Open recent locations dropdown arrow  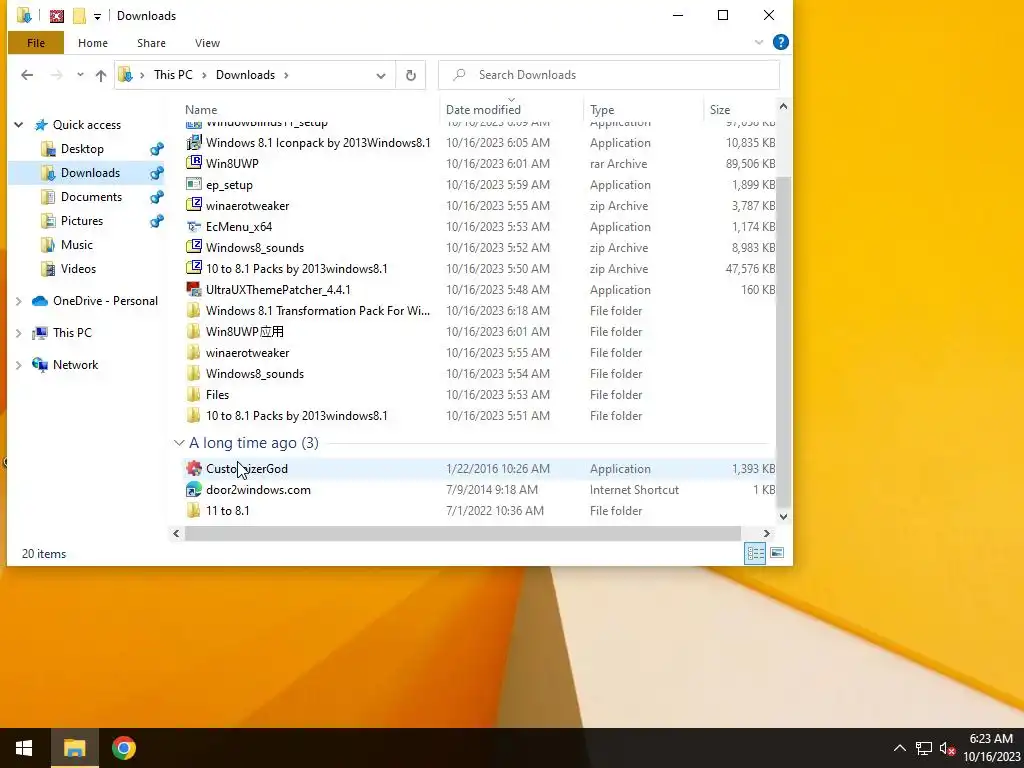[80, 75]
